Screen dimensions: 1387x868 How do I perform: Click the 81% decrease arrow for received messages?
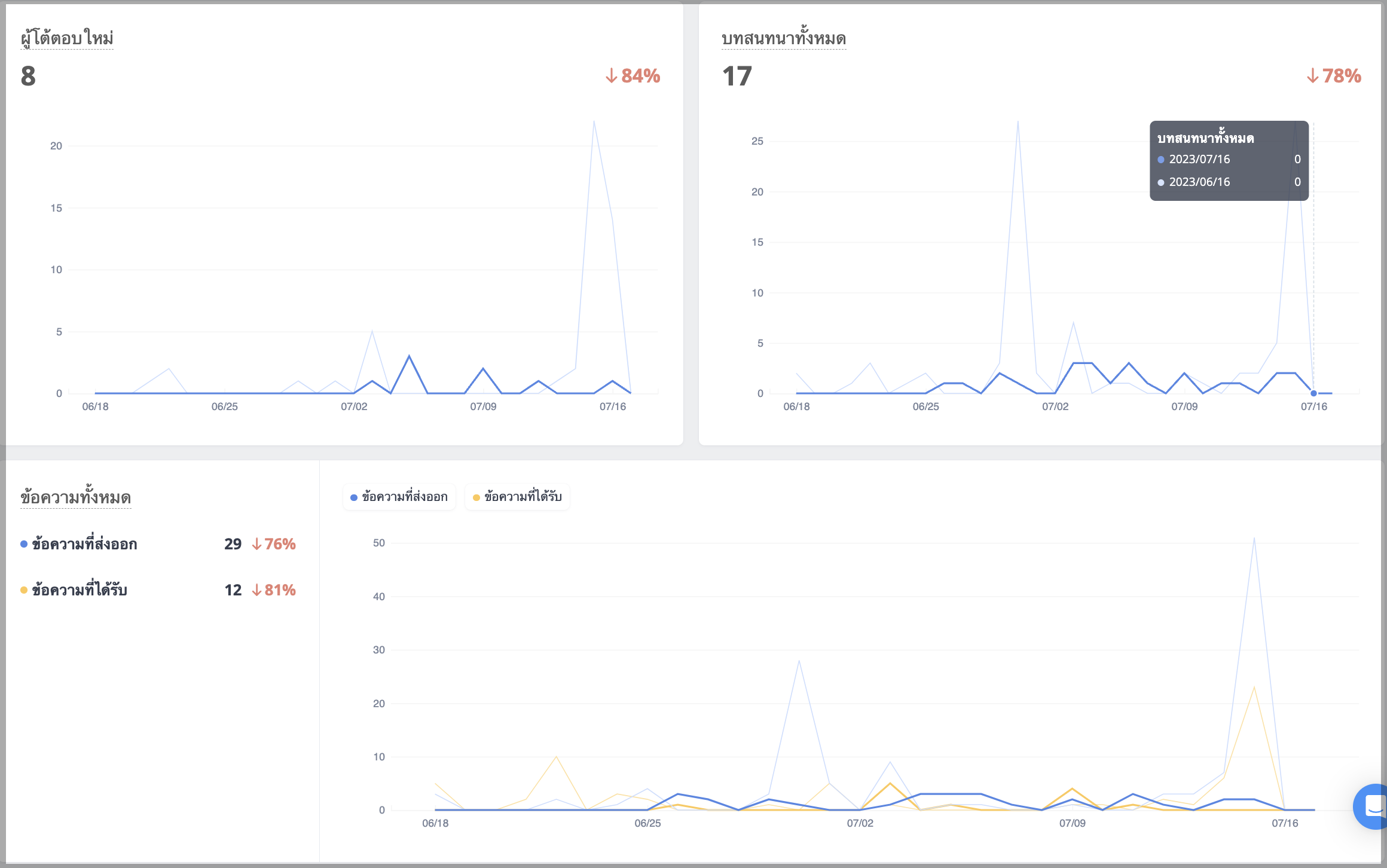tap(256, 590)
